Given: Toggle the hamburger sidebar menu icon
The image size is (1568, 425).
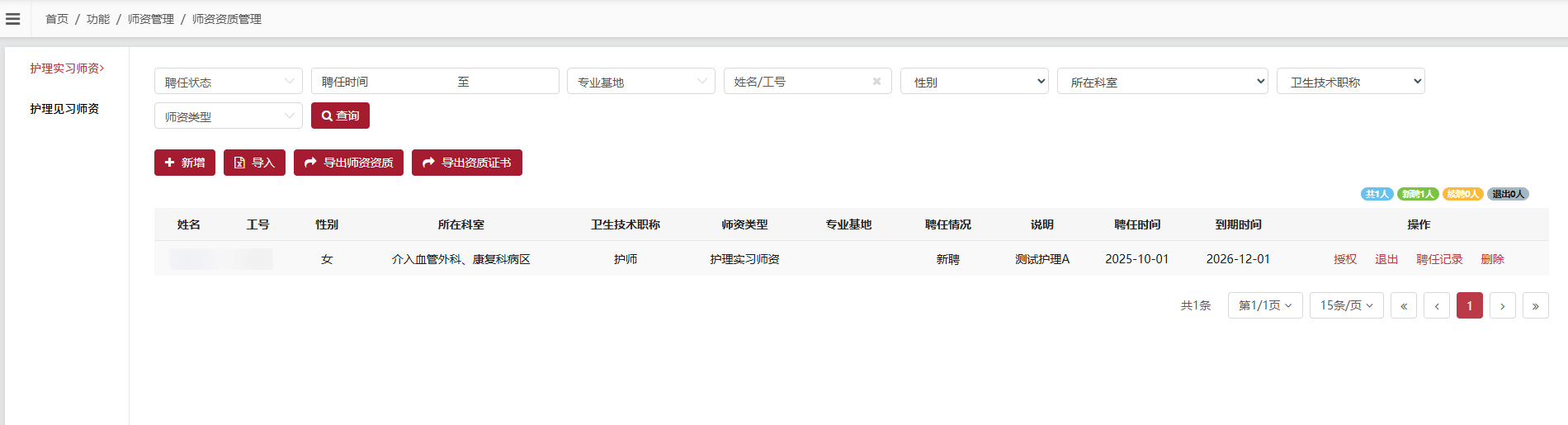Looking at the screenshot, I should tap(13, 19).
